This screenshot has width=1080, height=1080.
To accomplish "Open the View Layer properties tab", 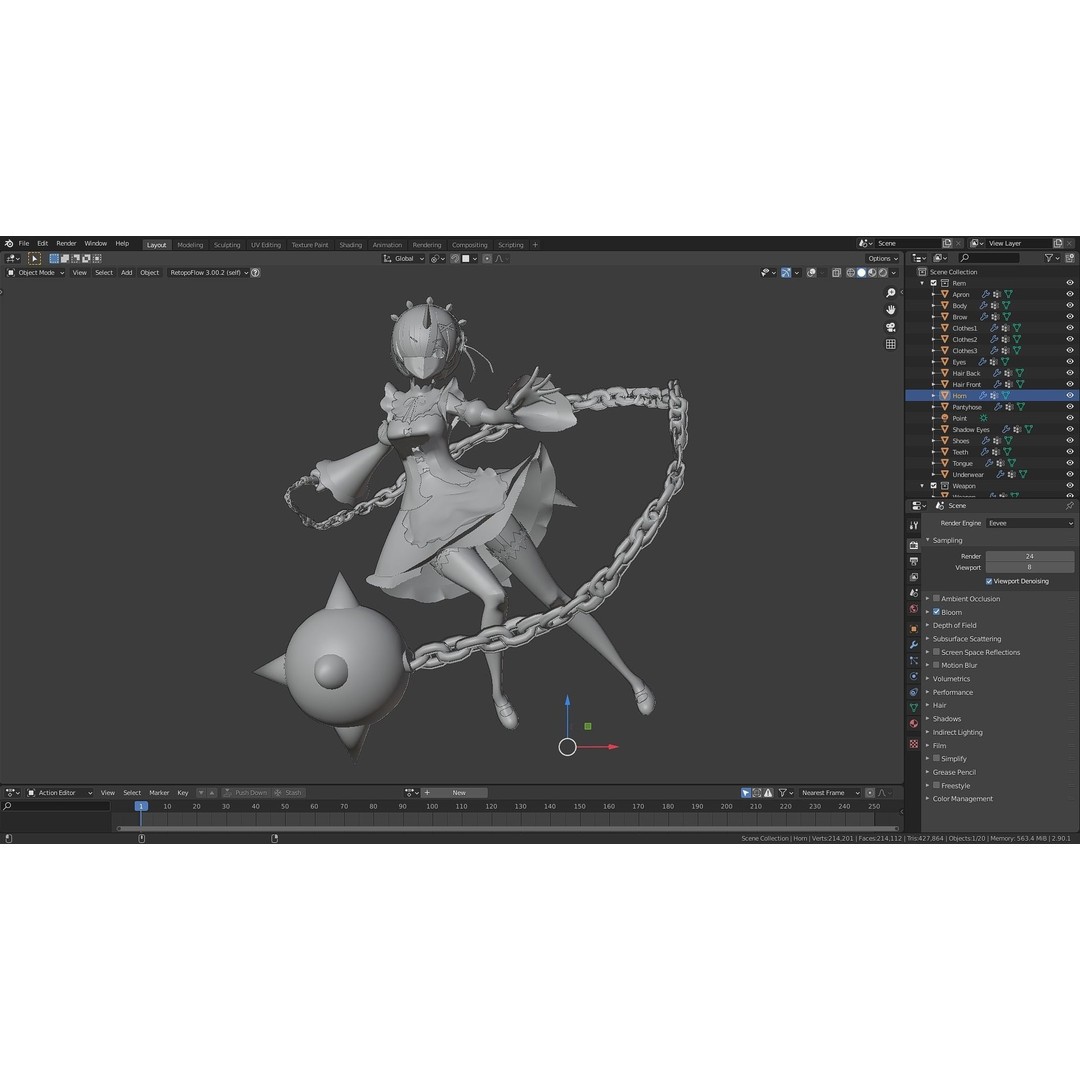I will pyautogui.click(x=914, y=577).
